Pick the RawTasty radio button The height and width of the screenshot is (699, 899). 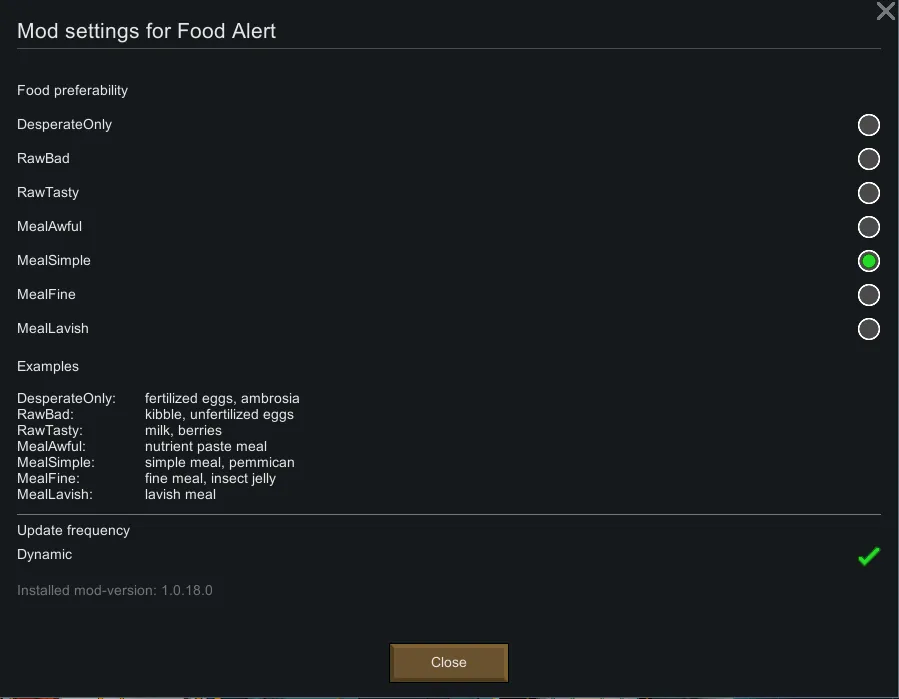868,193
